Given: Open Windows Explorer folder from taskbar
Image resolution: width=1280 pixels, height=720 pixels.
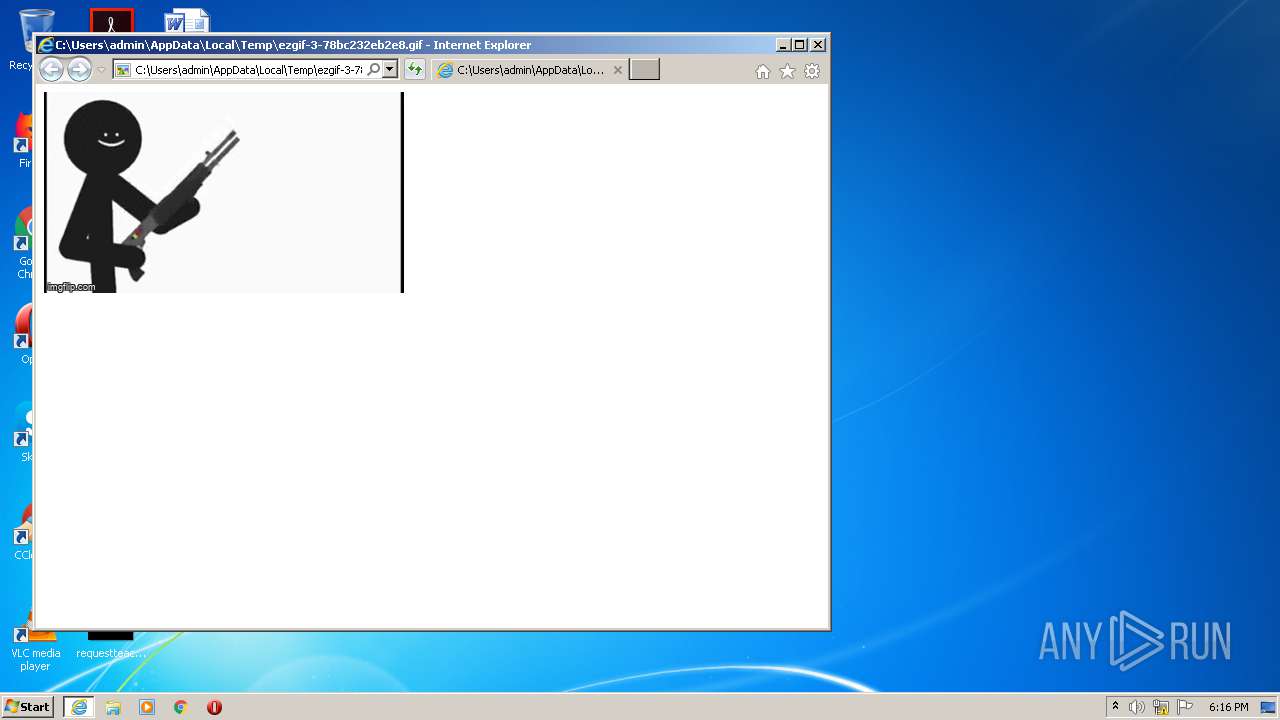Looking at the screenshot, I should (x=113, y=707).
